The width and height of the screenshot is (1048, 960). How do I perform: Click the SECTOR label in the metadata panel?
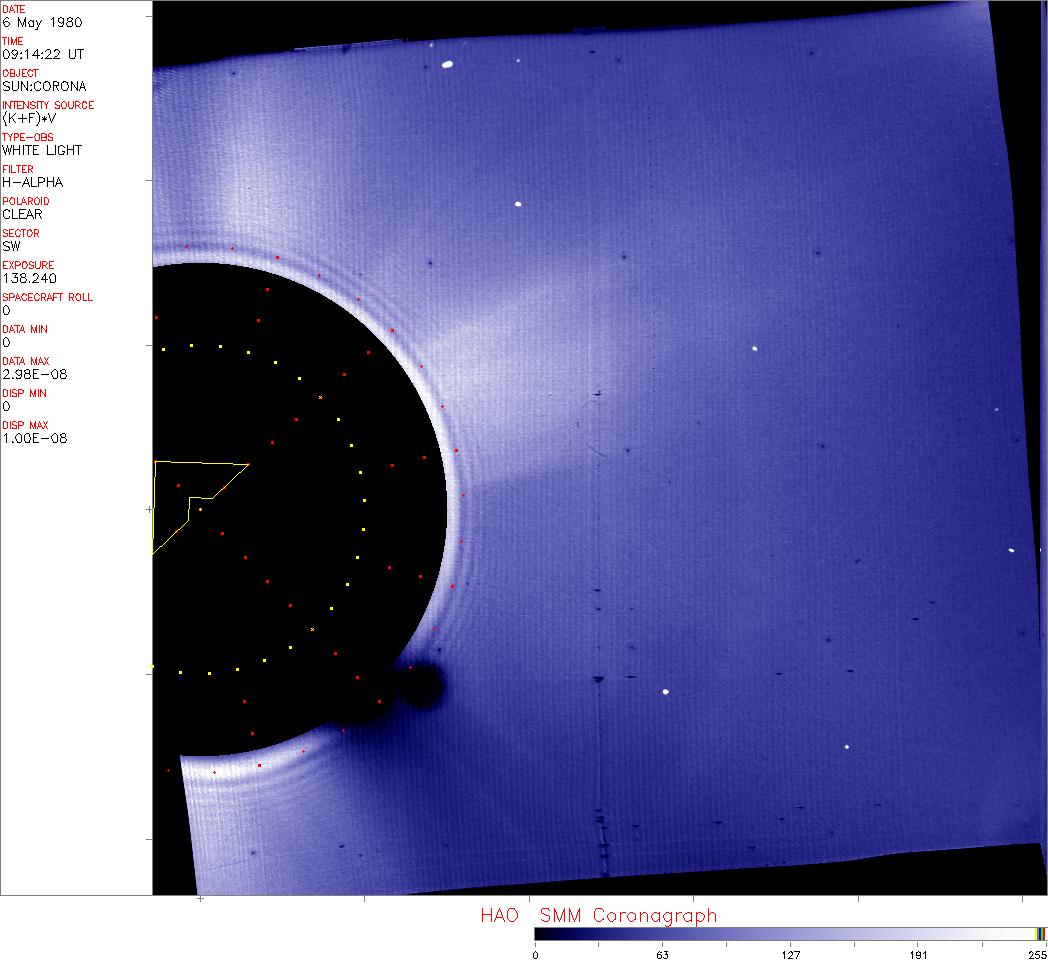pyautogui.click(x=21, y=233)
